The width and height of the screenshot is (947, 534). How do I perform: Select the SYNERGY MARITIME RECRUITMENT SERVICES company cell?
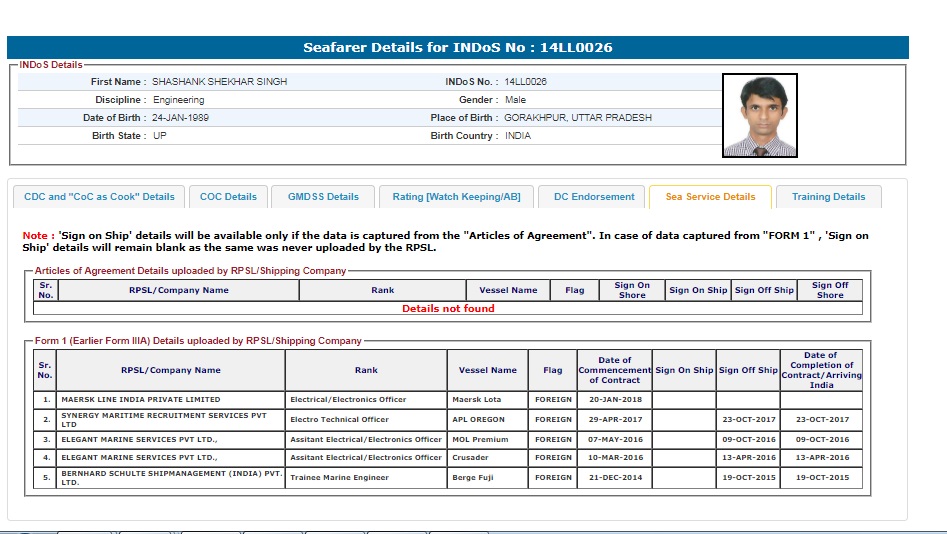click(x=170, y=419)
